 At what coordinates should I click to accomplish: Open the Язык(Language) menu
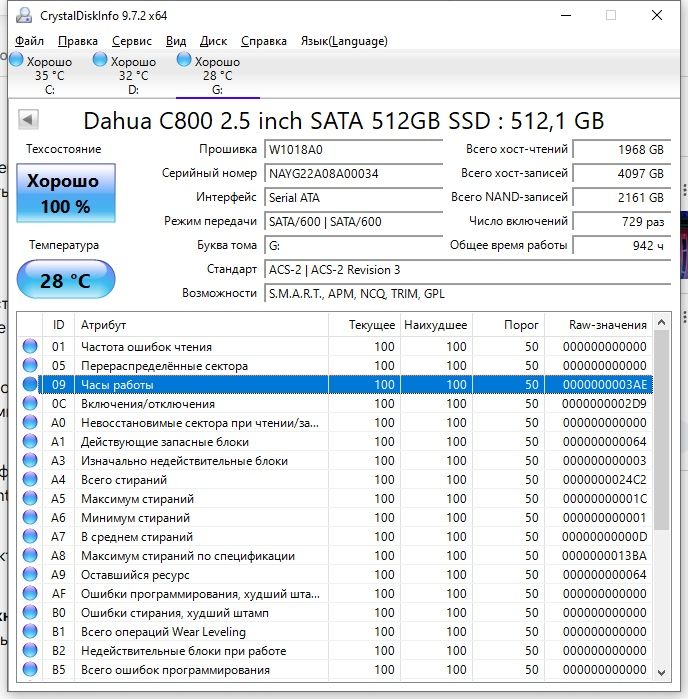[x=344, y=41]
